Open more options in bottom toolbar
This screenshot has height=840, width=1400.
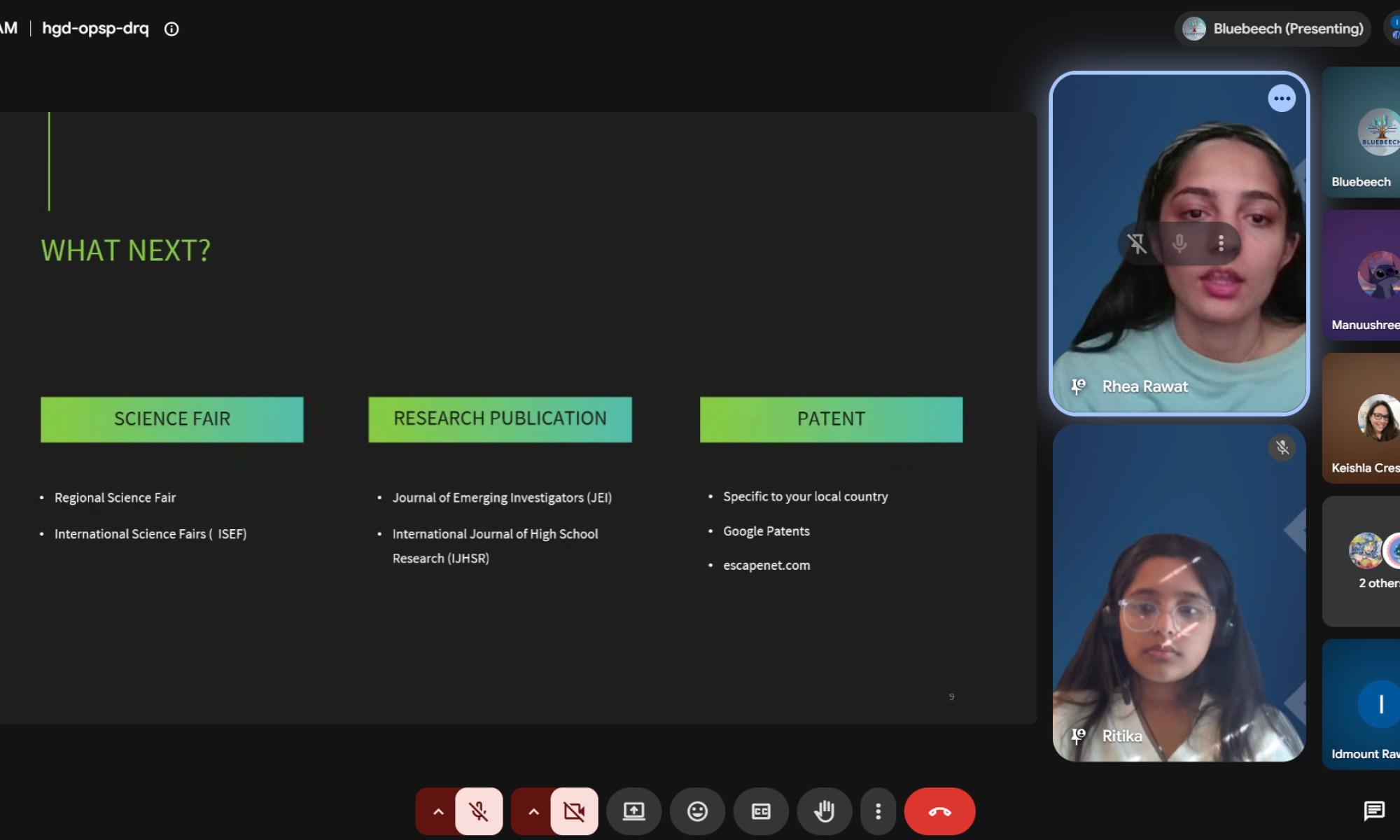(878, 811)
